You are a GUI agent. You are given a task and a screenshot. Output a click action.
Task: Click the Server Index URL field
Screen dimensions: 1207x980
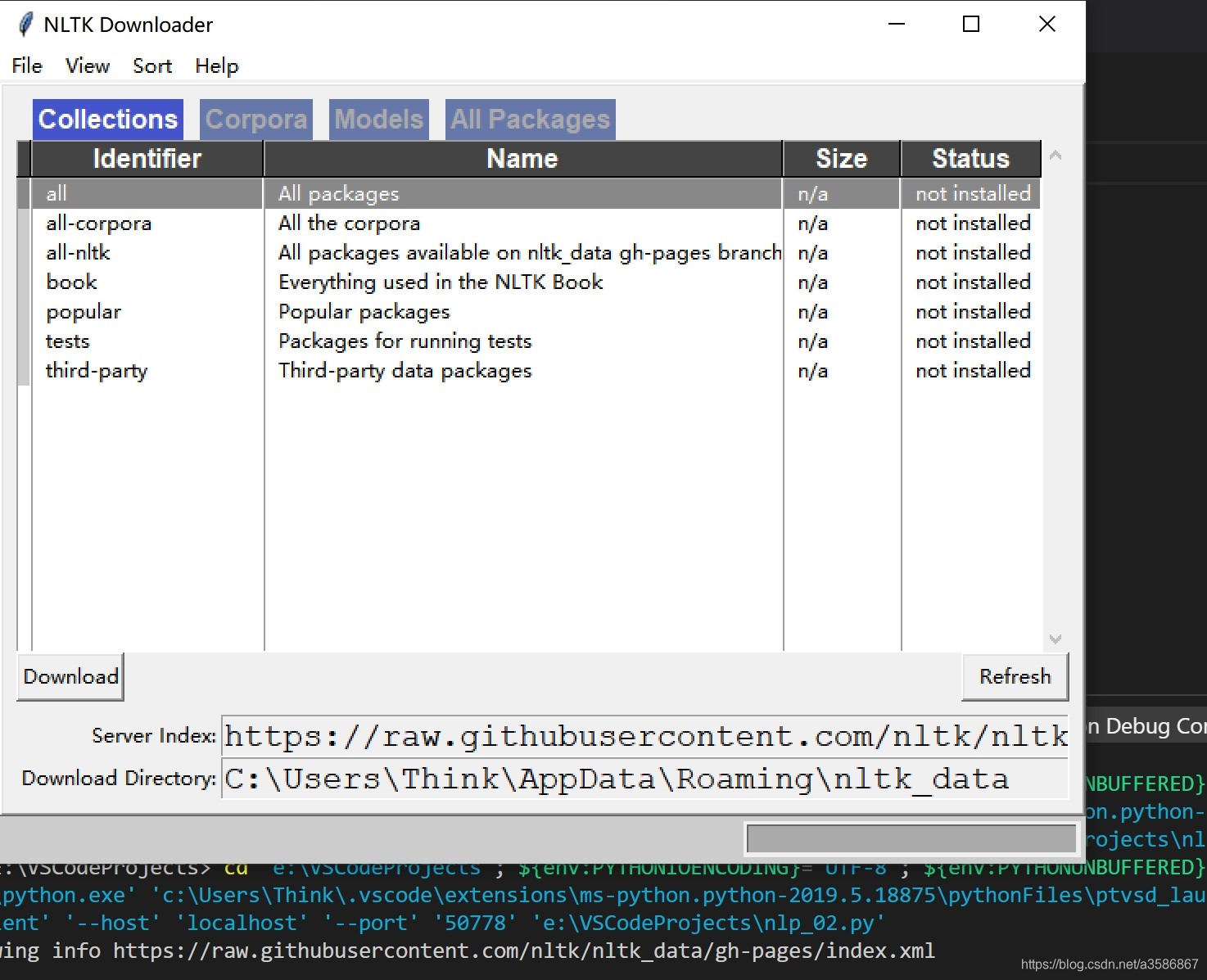click(645, 736)
